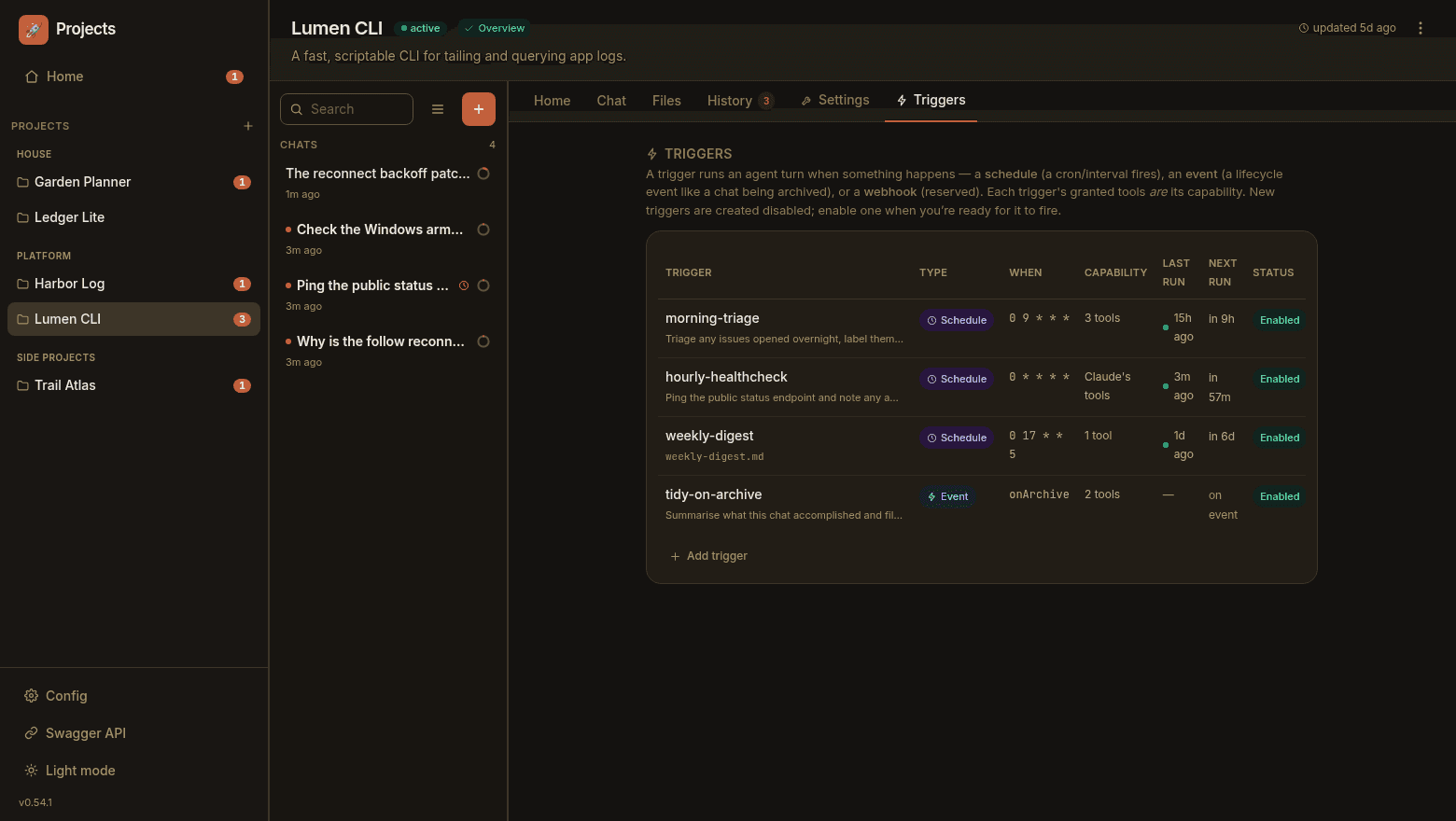Screen dimensions: 1456x821
Task: Click '2 tools' capability of tidy-on-archive
Action: coord(1102,494)
